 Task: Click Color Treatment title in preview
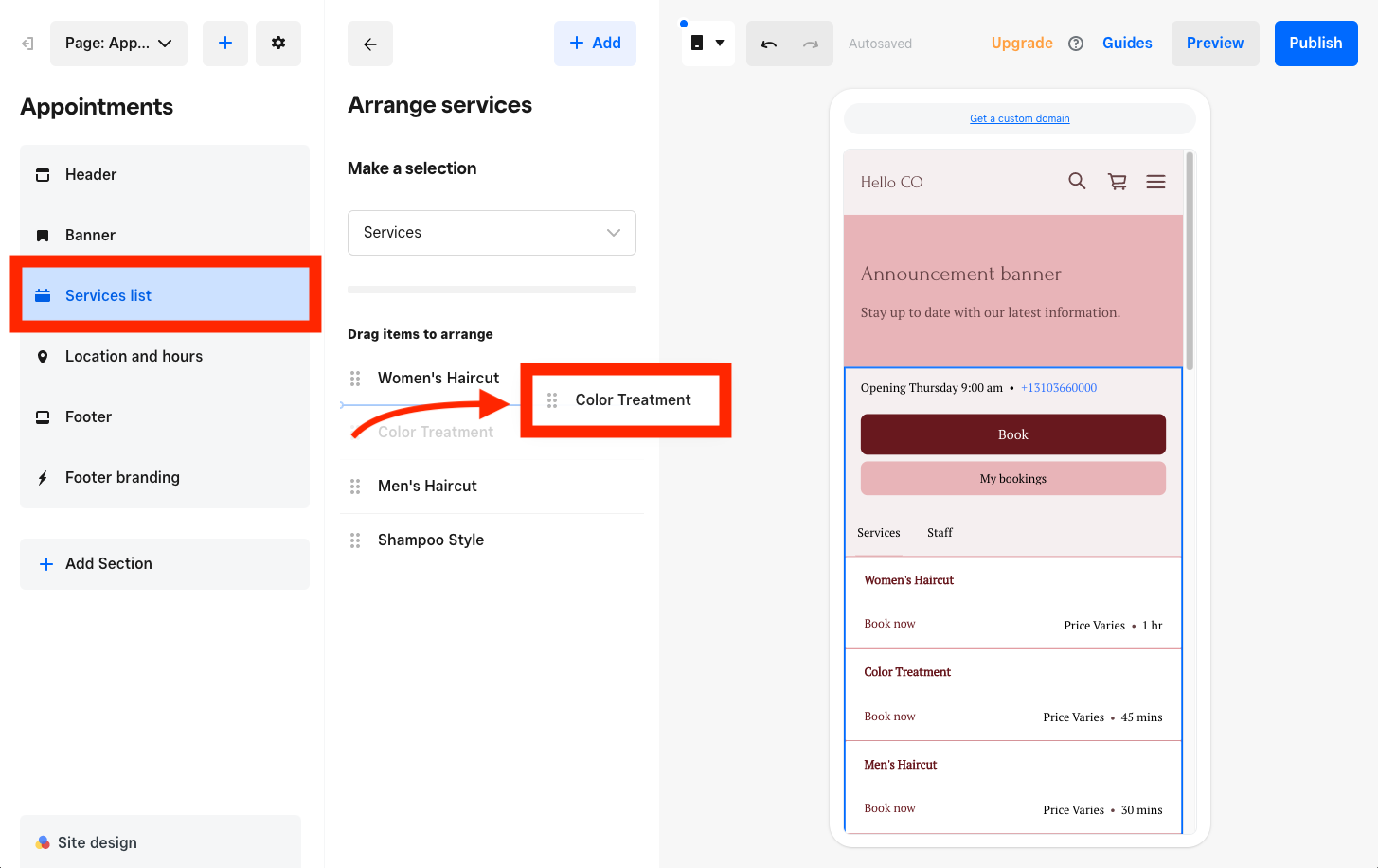click(907, 672)
